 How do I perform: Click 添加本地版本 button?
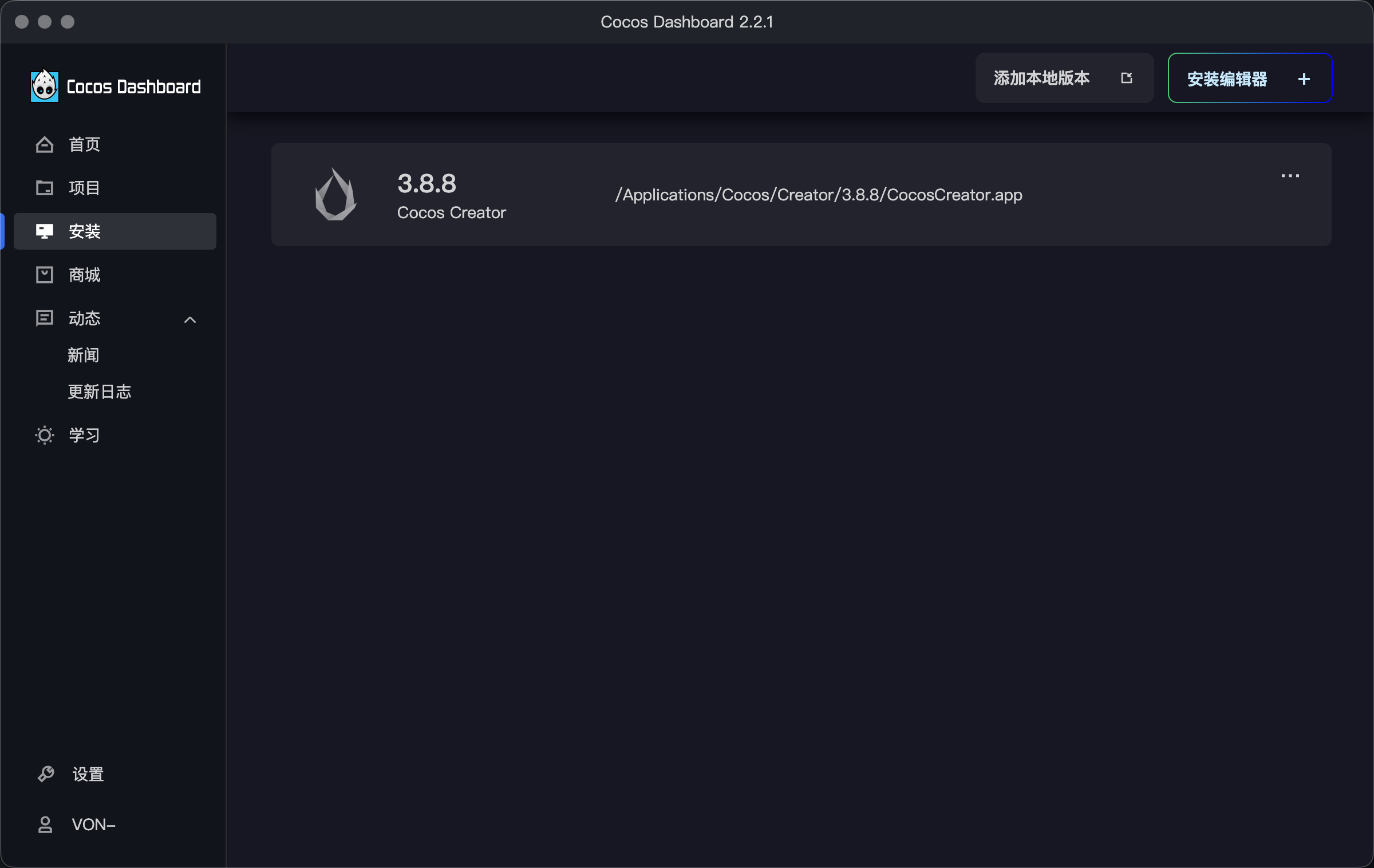1064,78
